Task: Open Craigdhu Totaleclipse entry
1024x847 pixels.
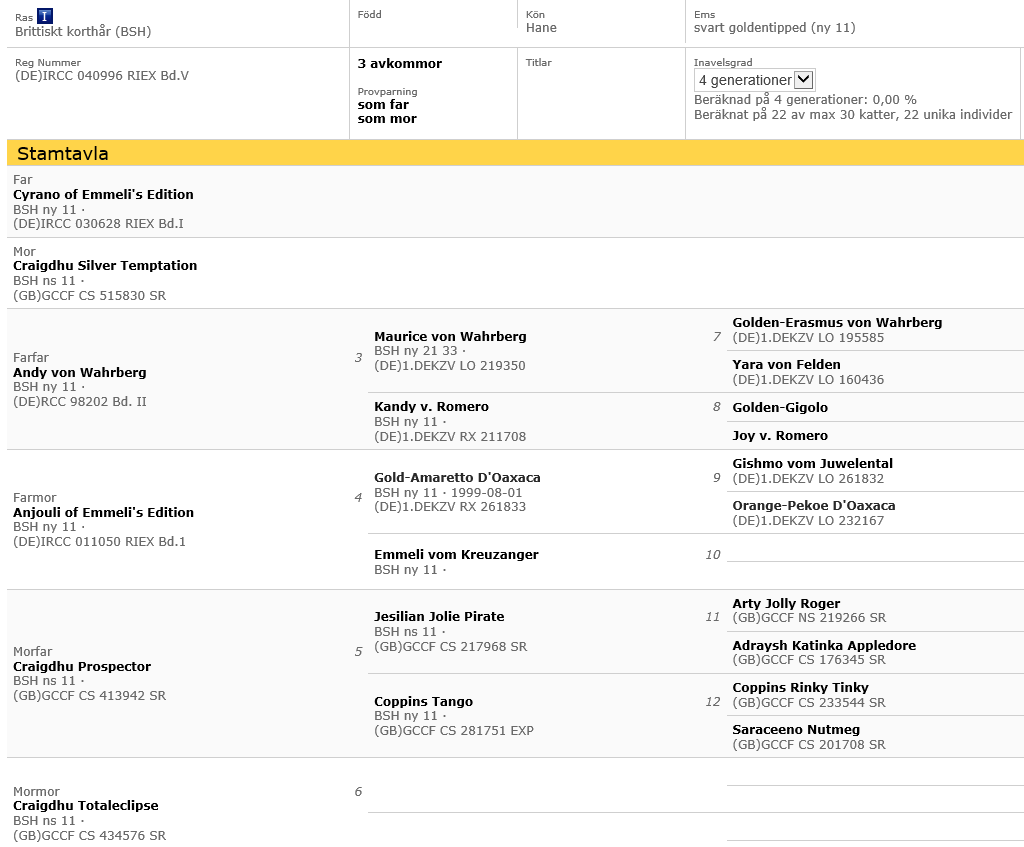Action: coord(86,806)
